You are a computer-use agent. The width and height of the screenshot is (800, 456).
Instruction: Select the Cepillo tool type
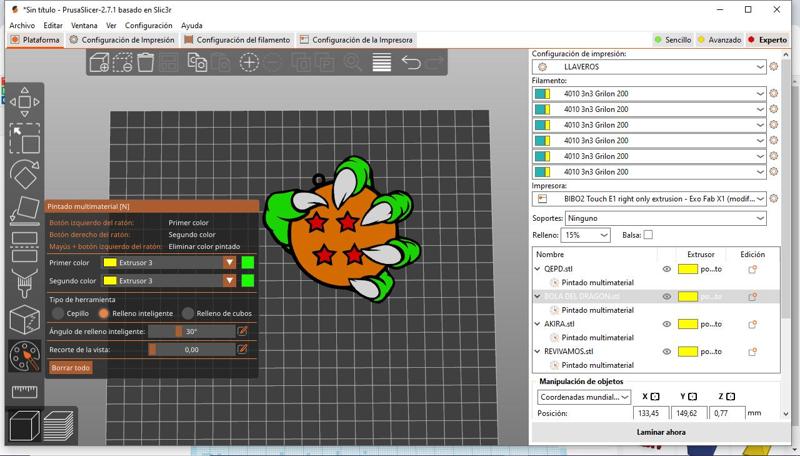[58, 313]
